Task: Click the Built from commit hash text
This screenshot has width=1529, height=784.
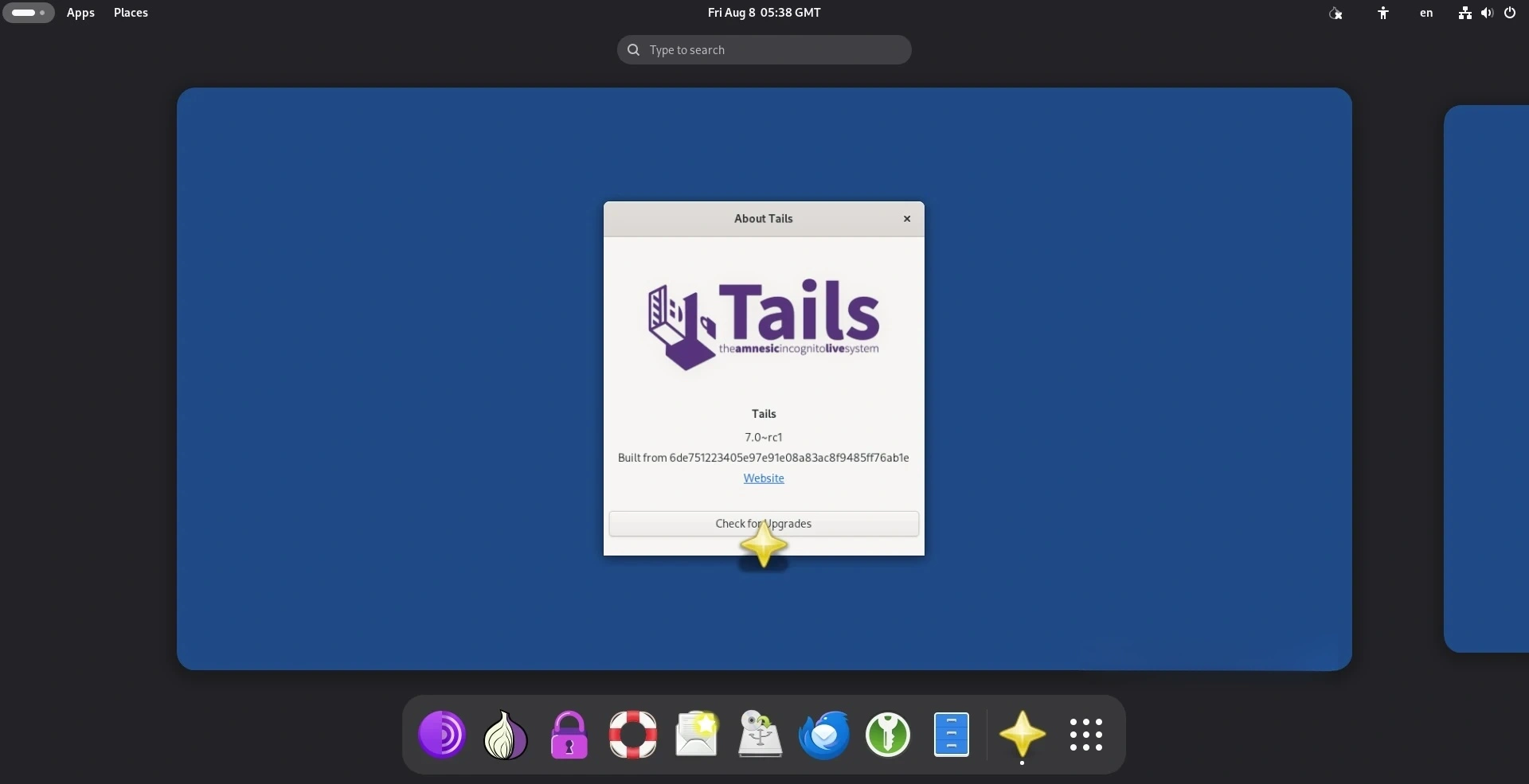Action: 764,458
